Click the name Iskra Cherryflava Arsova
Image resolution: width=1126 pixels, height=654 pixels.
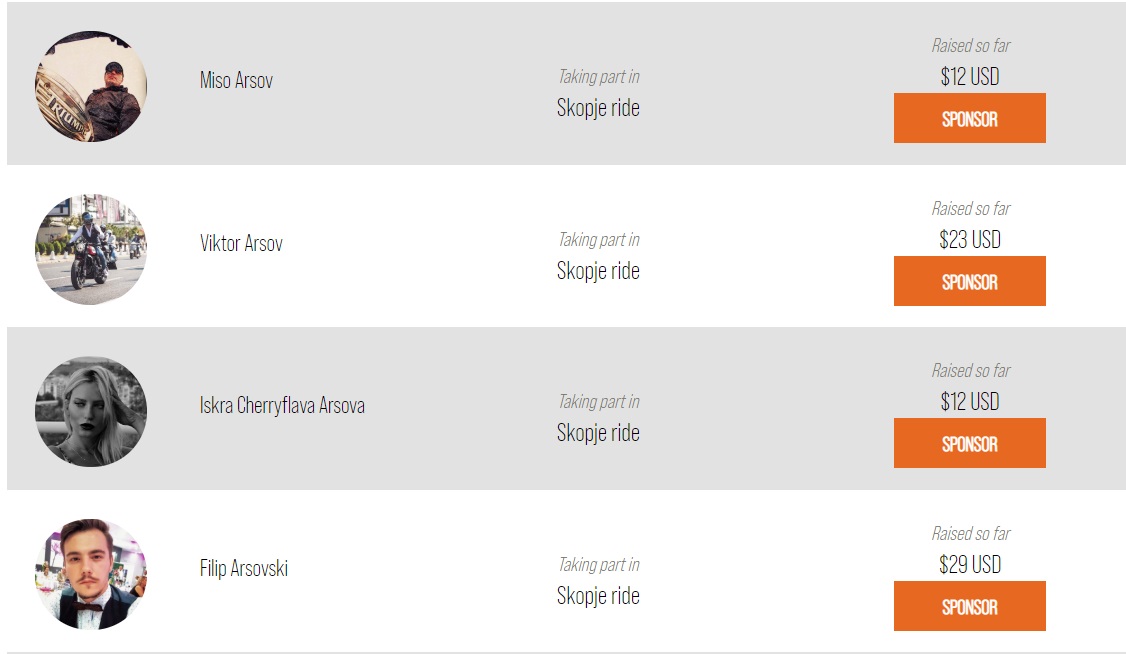(x=282, y=406)
